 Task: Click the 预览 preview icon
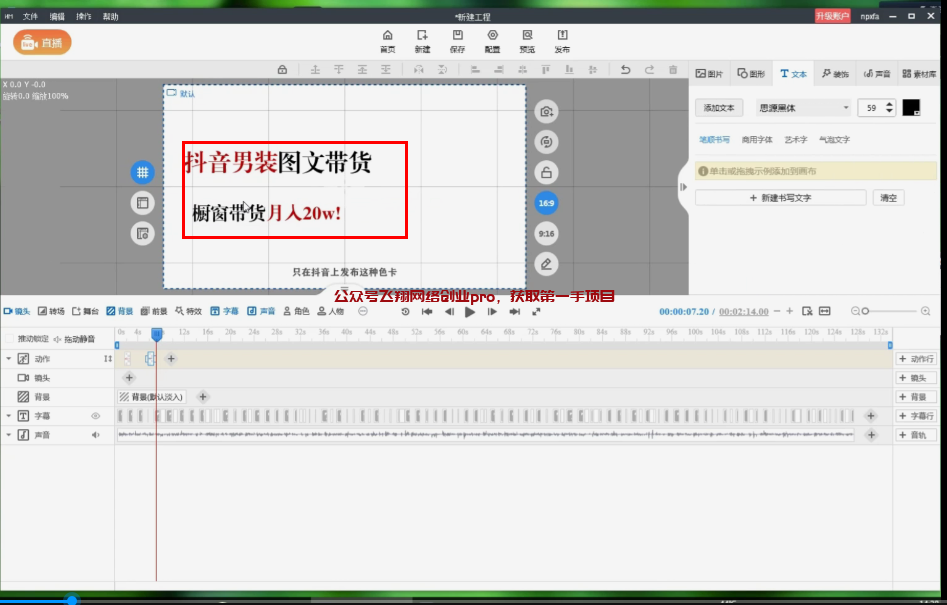[x=527, y=36]
